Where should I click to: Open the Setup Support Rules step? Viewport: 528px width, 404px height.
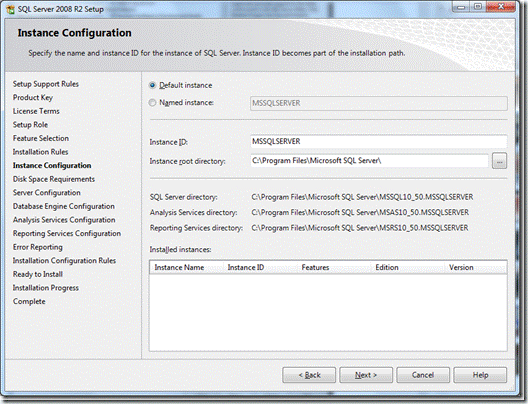pyautogui.click(x=46, y=84)
